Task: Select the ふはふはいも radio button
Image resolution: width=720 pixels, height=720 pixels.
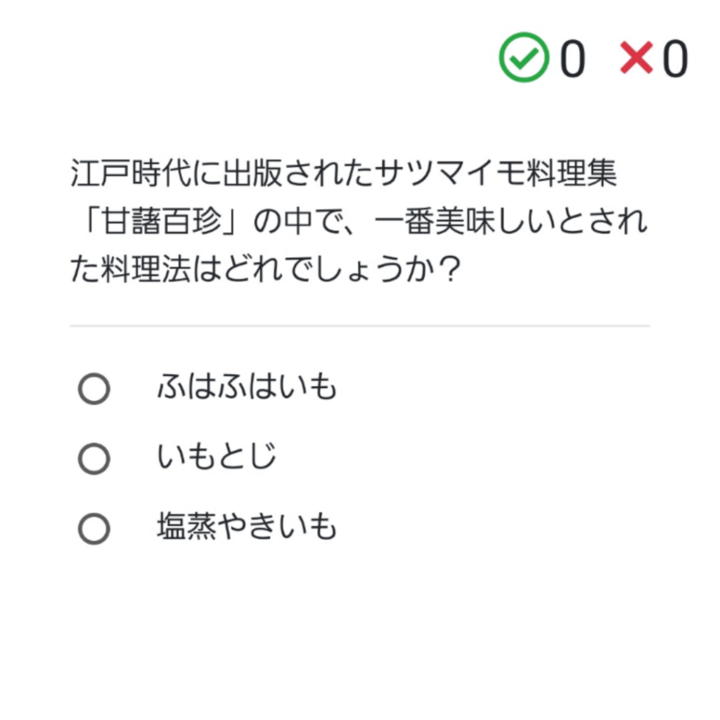Action: click(94, 389)
